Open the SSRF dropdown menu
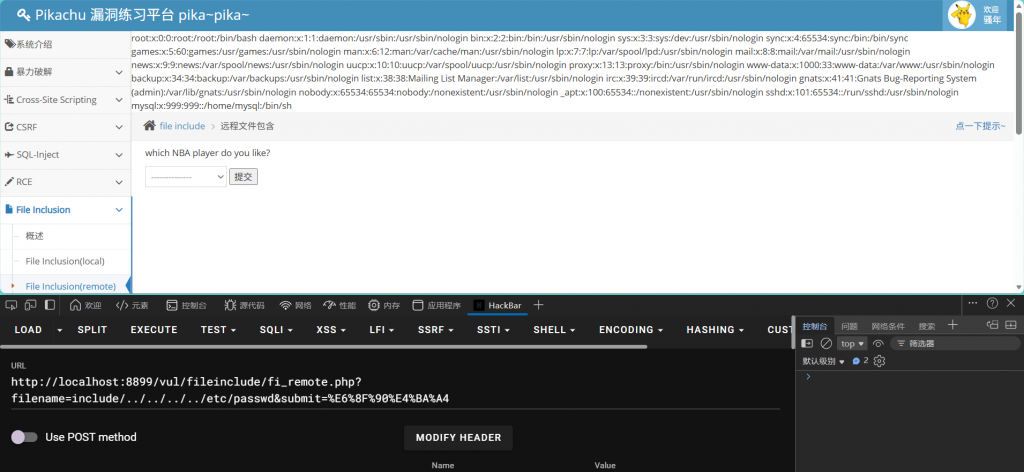Image resolution: width=1024 pixels, height=472 pixels. pyautogui.click(x=436, y=330)
